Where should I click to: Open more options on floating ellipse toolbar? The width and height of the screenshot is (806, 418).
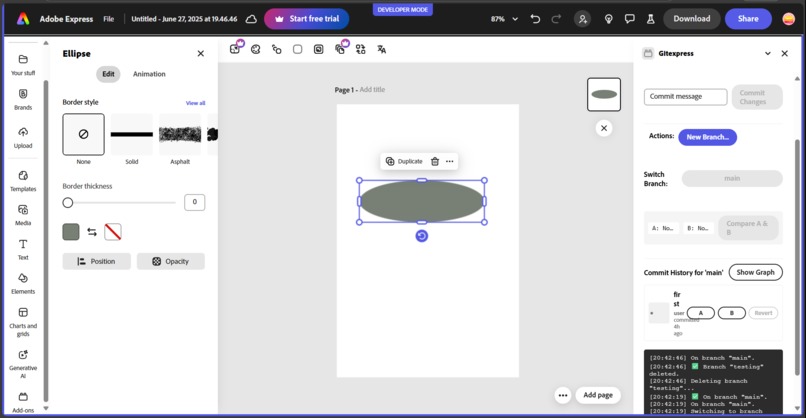point(450,161)
